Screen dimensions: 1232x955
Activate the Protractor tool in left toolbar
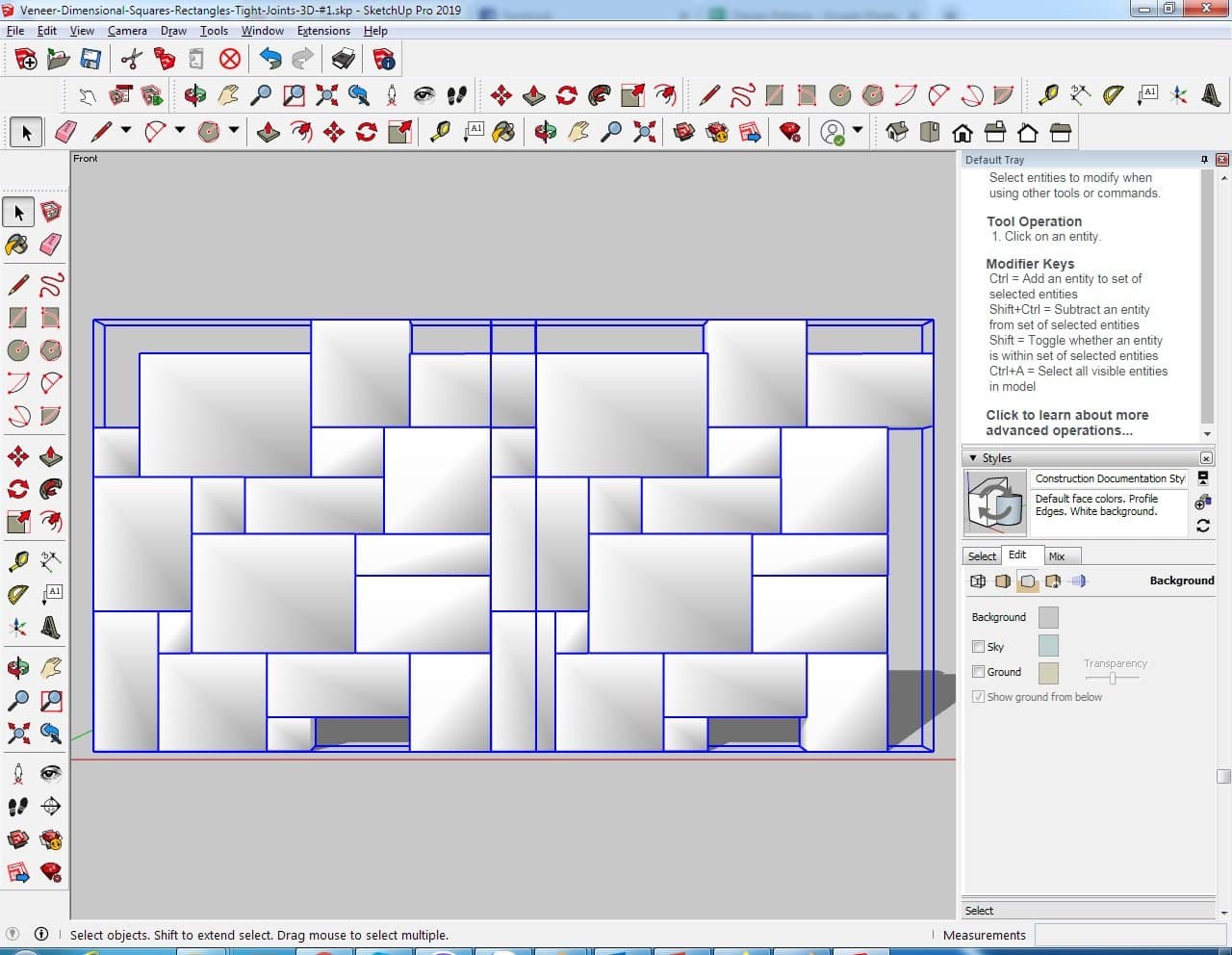(17, 594)
